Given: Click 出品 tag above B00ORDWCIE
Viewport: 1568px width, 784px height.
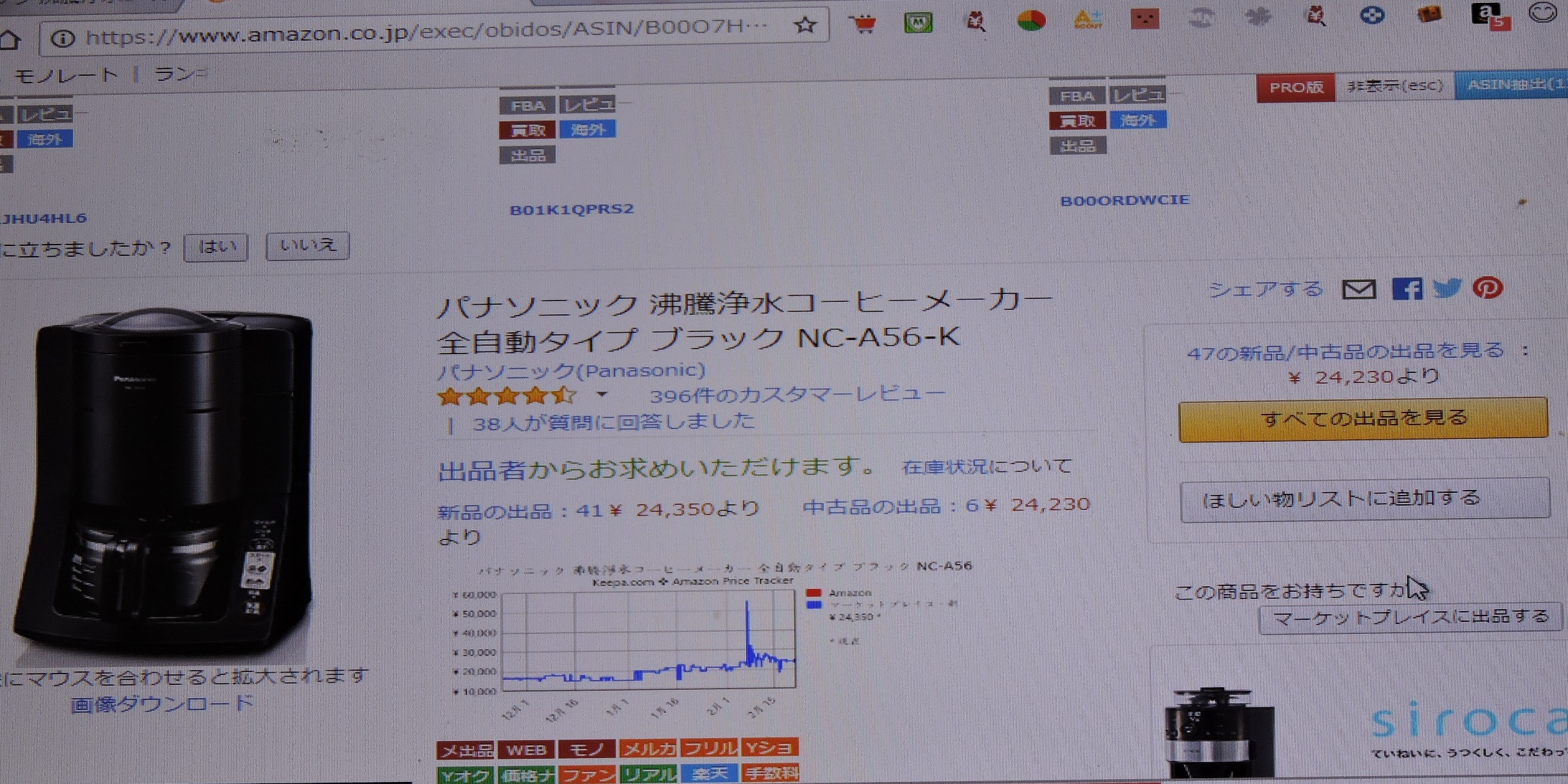Looking at the screenshot, I should click(x=1077, y=146).
